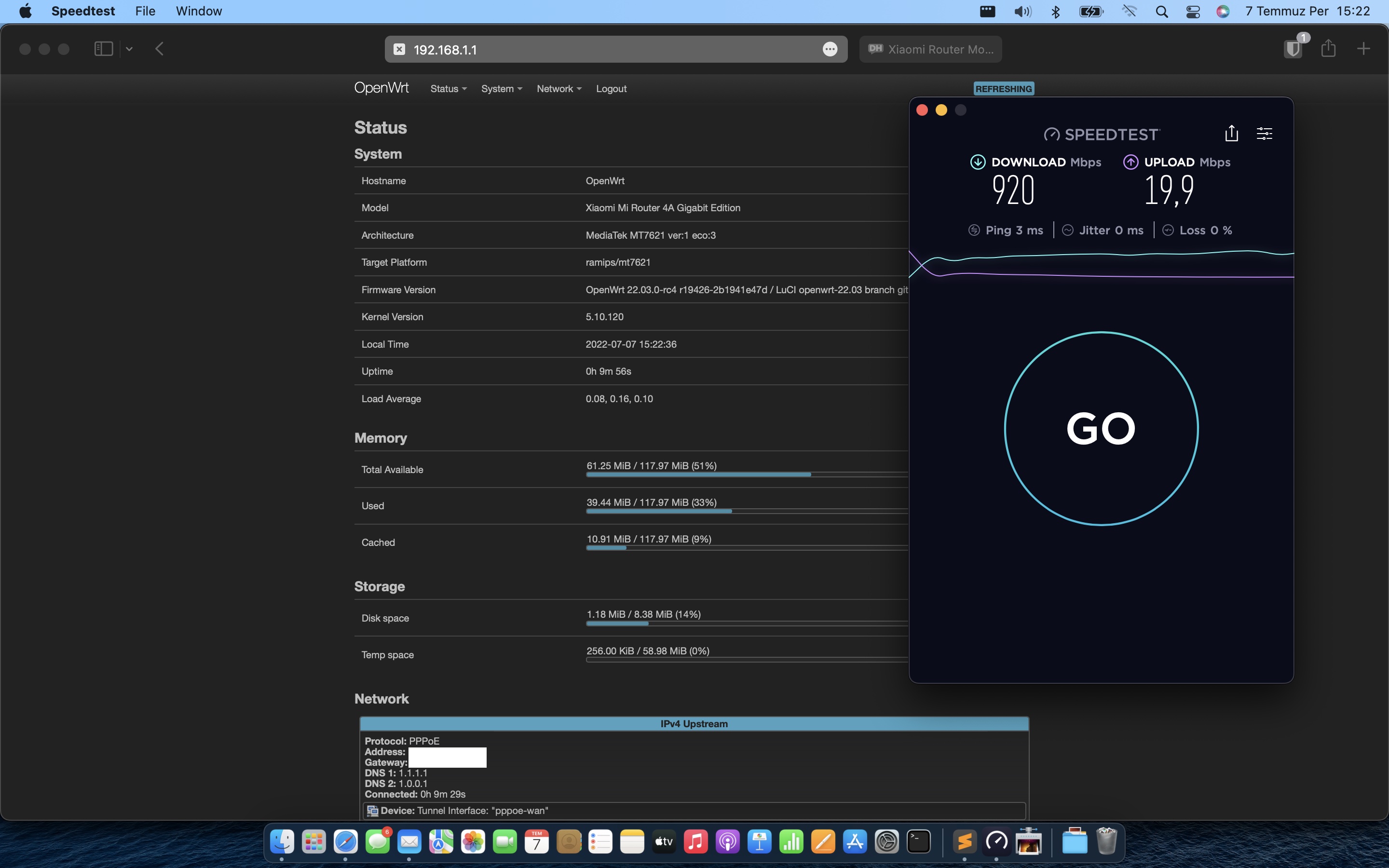Click the OpenWrt brand link
The height and width of the screenshot is (868, 1389).
[381, 88]
